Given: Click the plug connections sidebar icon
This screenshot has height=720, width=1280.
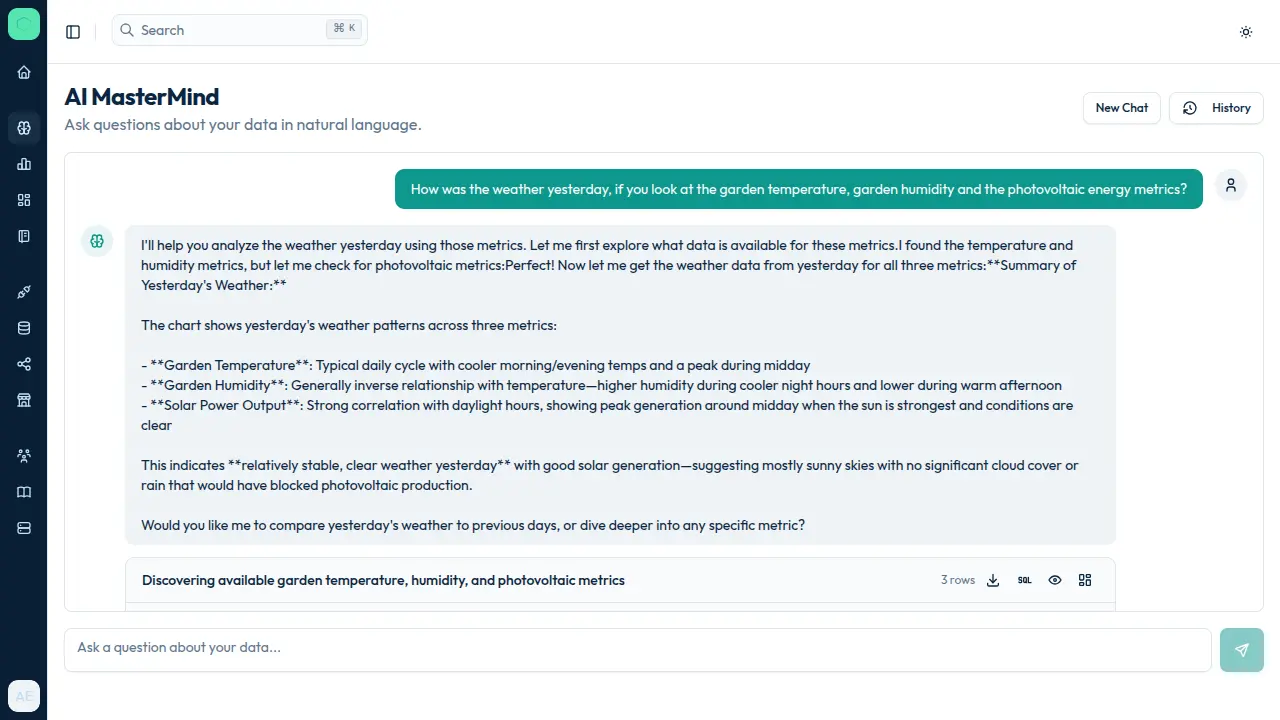Looking at the screenshot, I should point(24,292).
